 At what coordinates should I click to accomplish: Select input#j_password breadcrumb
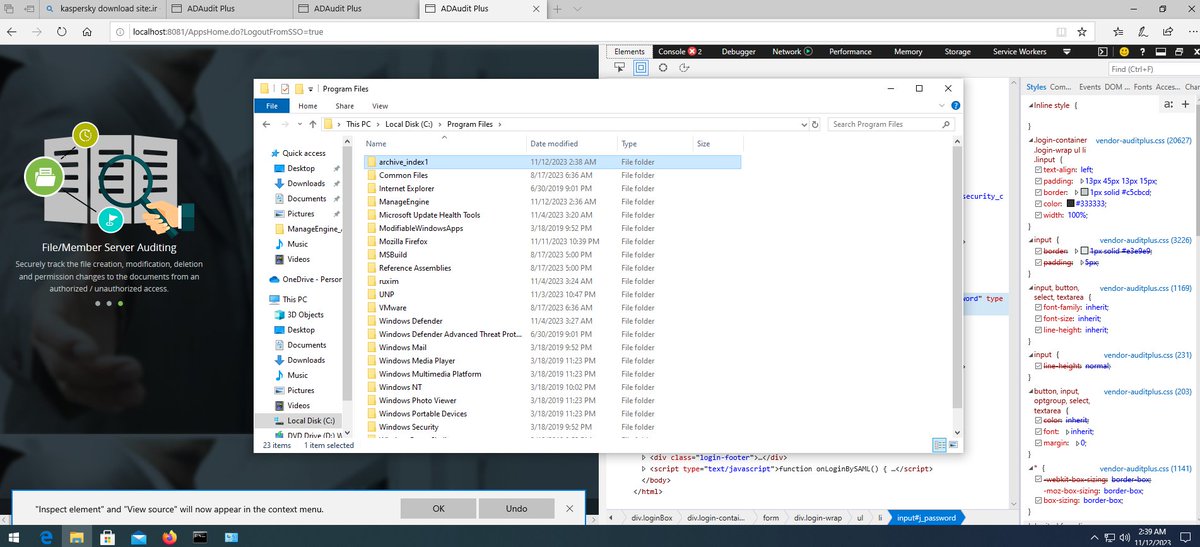[x=927, y=518]
